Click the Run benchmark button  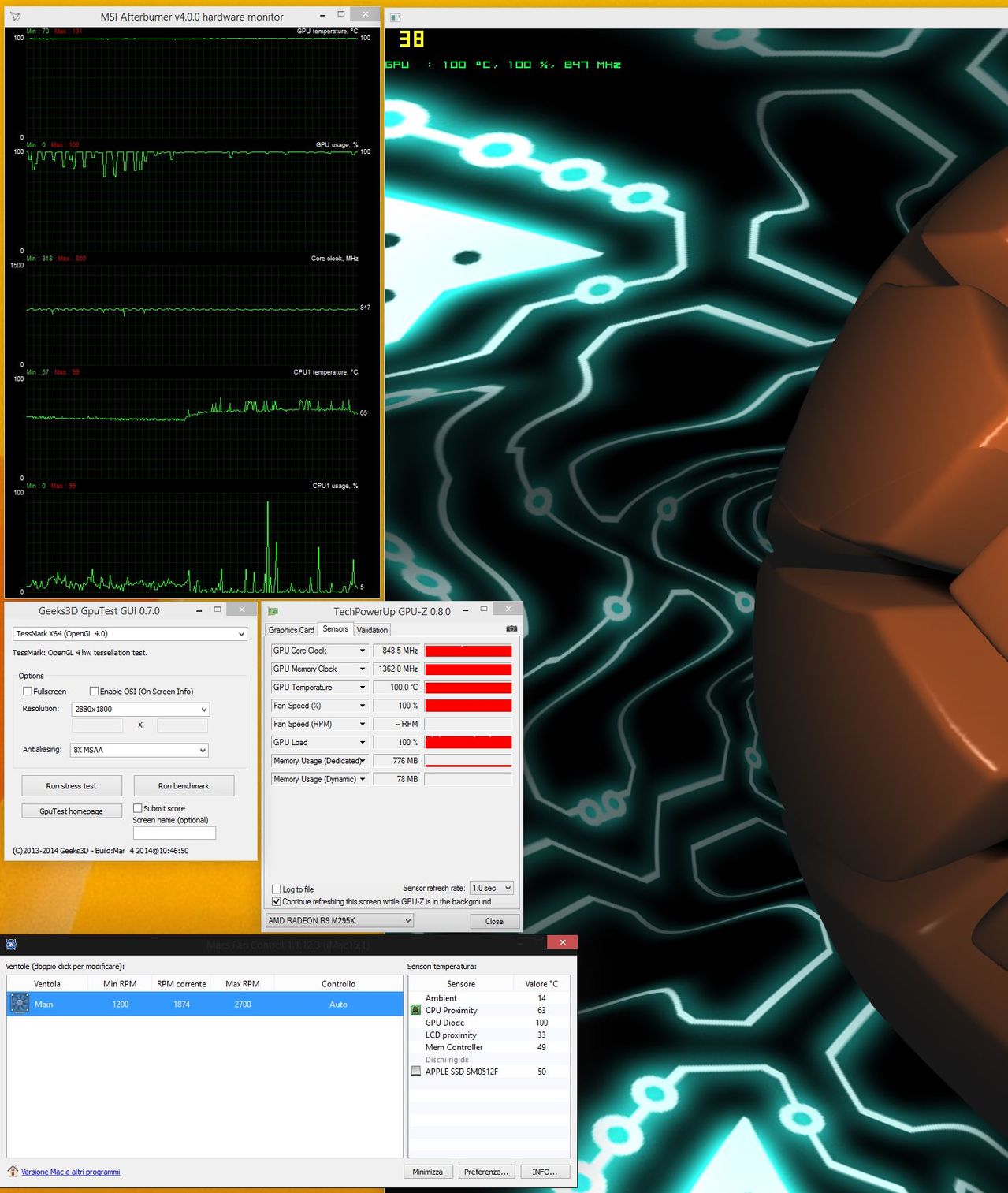coord(184,786)
